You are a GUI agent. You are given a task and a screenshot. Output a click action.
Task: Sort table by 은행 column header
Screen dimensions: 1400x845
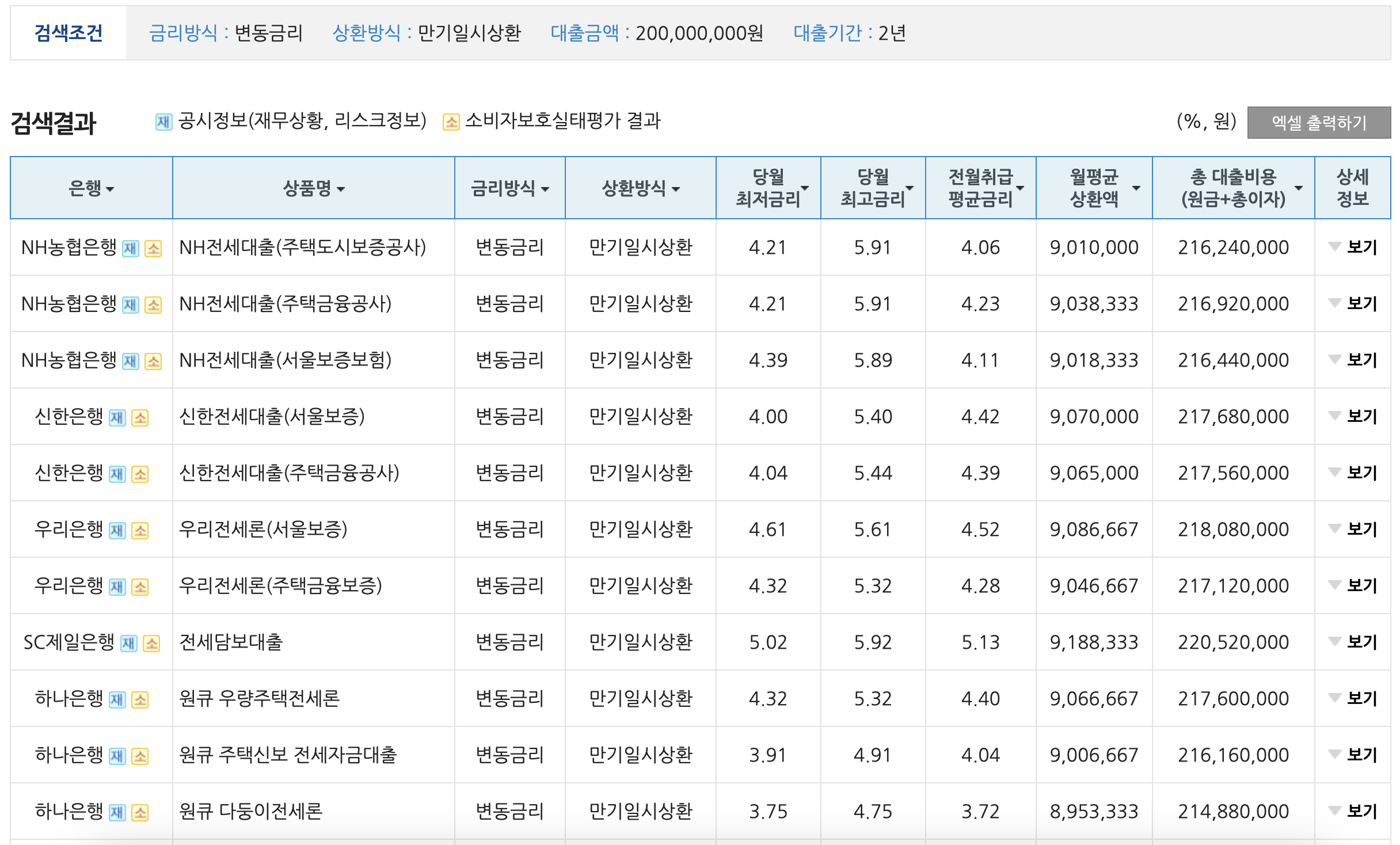(x=92, y=188)
